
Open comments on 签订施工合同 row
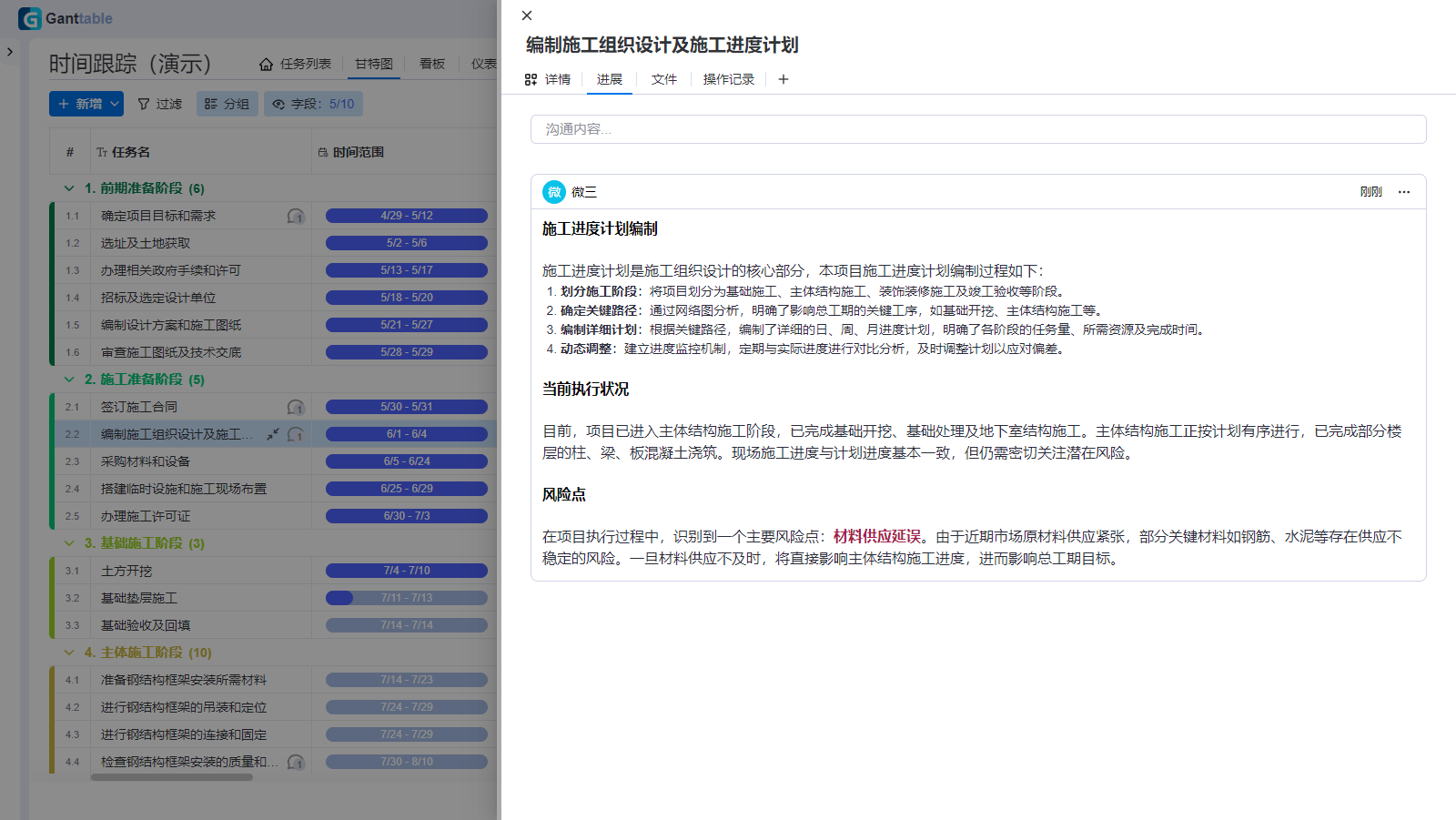pos(296,407)
